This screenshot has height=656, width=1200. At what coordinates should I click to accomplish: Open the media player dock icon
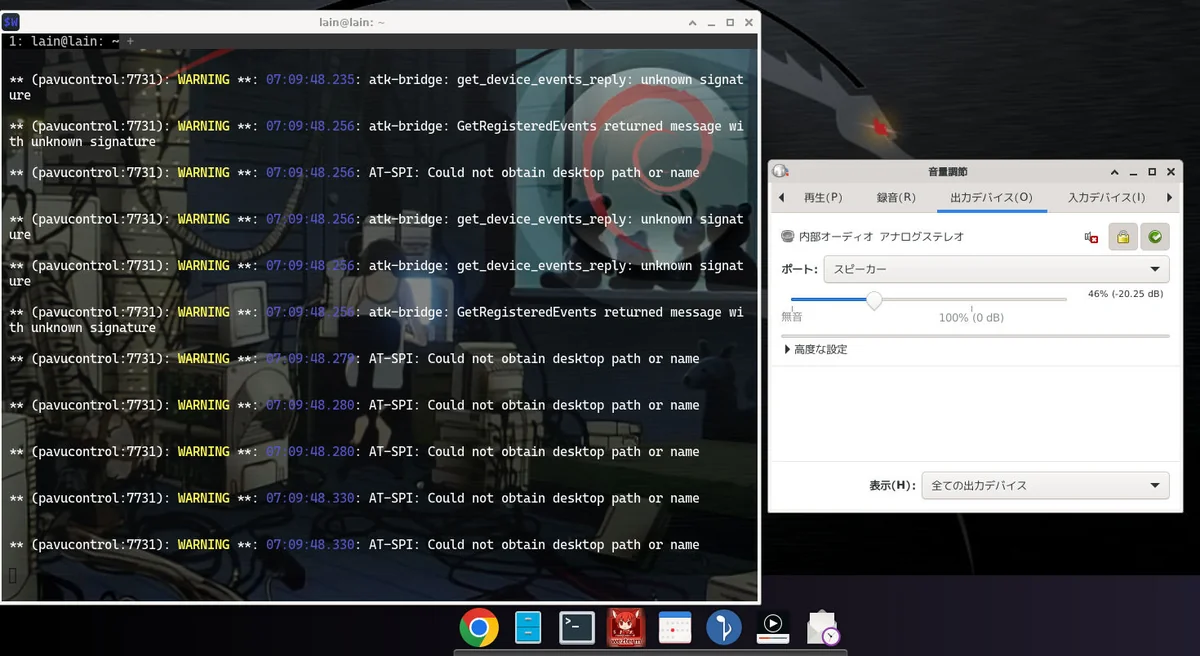(772, 628)
